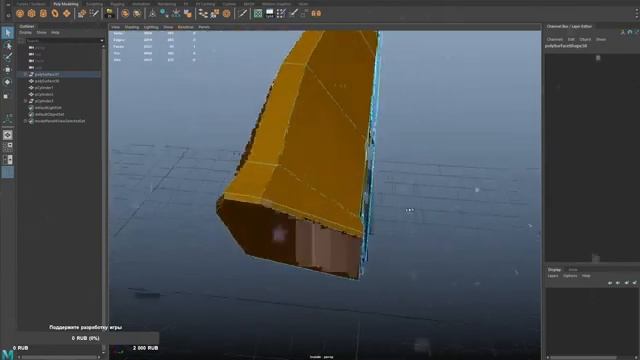Select defaultObjectSet in the Outliner

(49, 114)
